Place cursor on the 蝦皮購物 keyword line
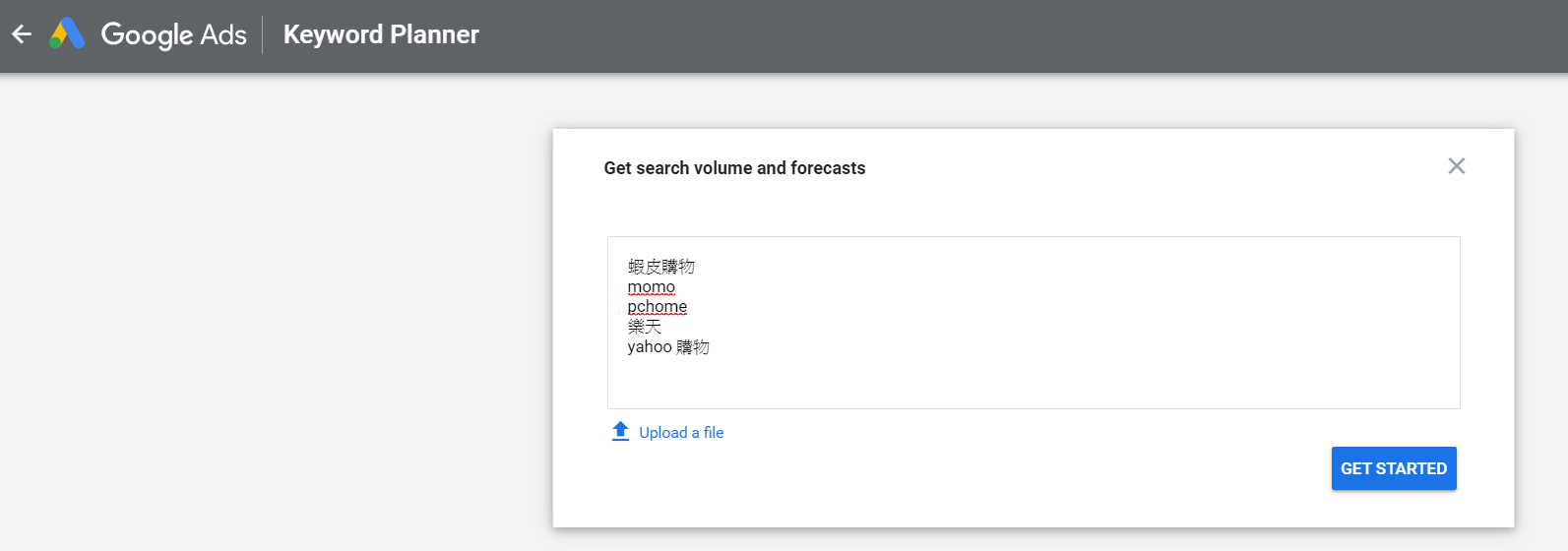Viewport: 1568px width, 551px height. (x=661, y=267)
